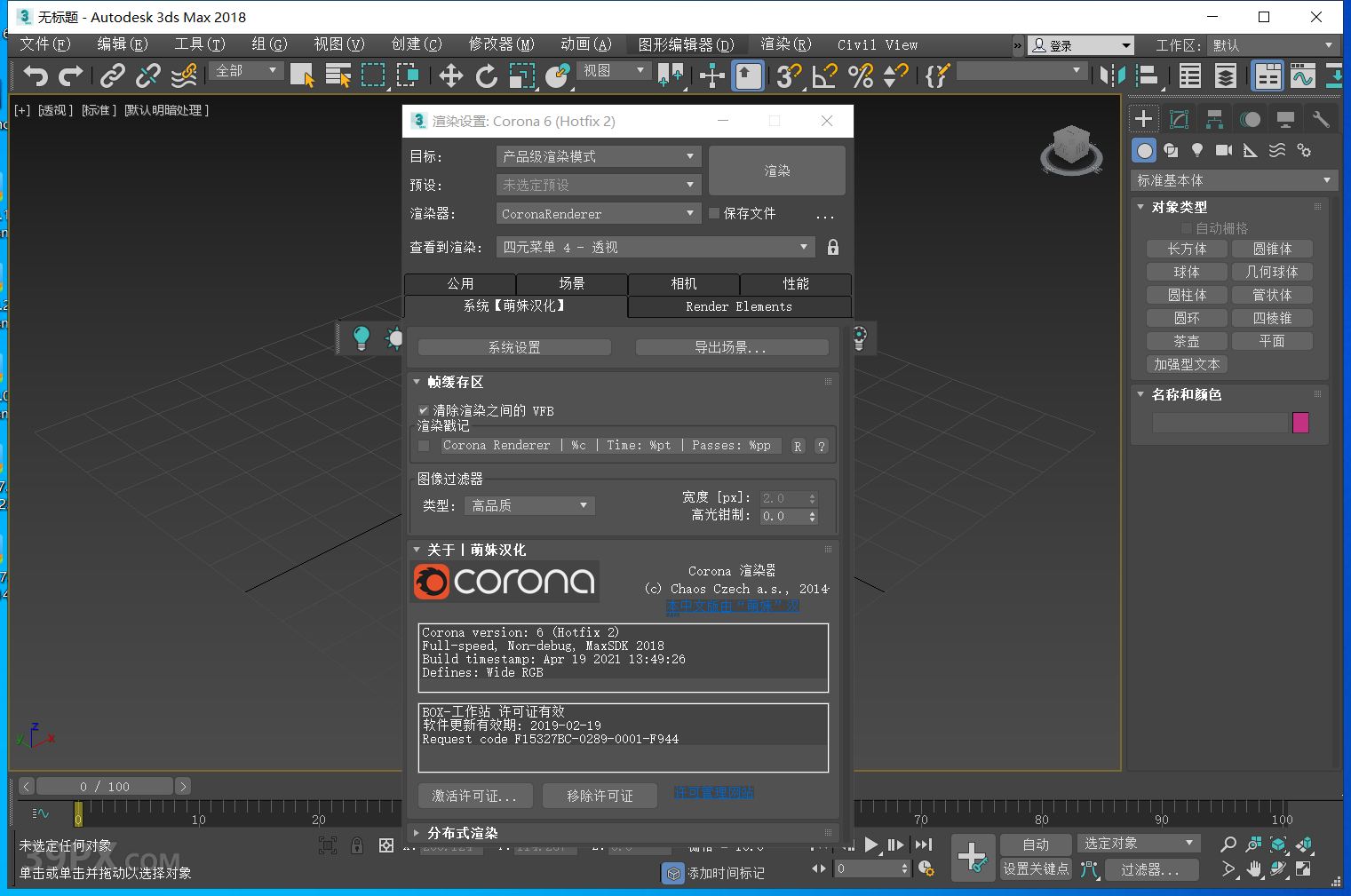
Task: Switch to the Lights creation category
Action: [x=1197, y=150]
